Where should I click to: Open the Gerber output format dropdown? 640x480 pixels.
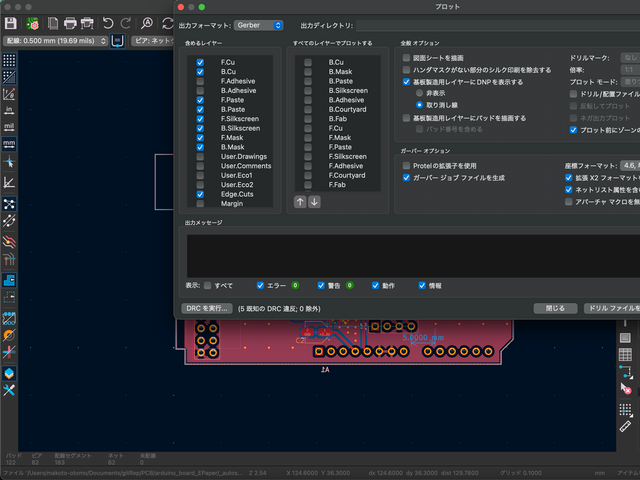coord(260,24)
